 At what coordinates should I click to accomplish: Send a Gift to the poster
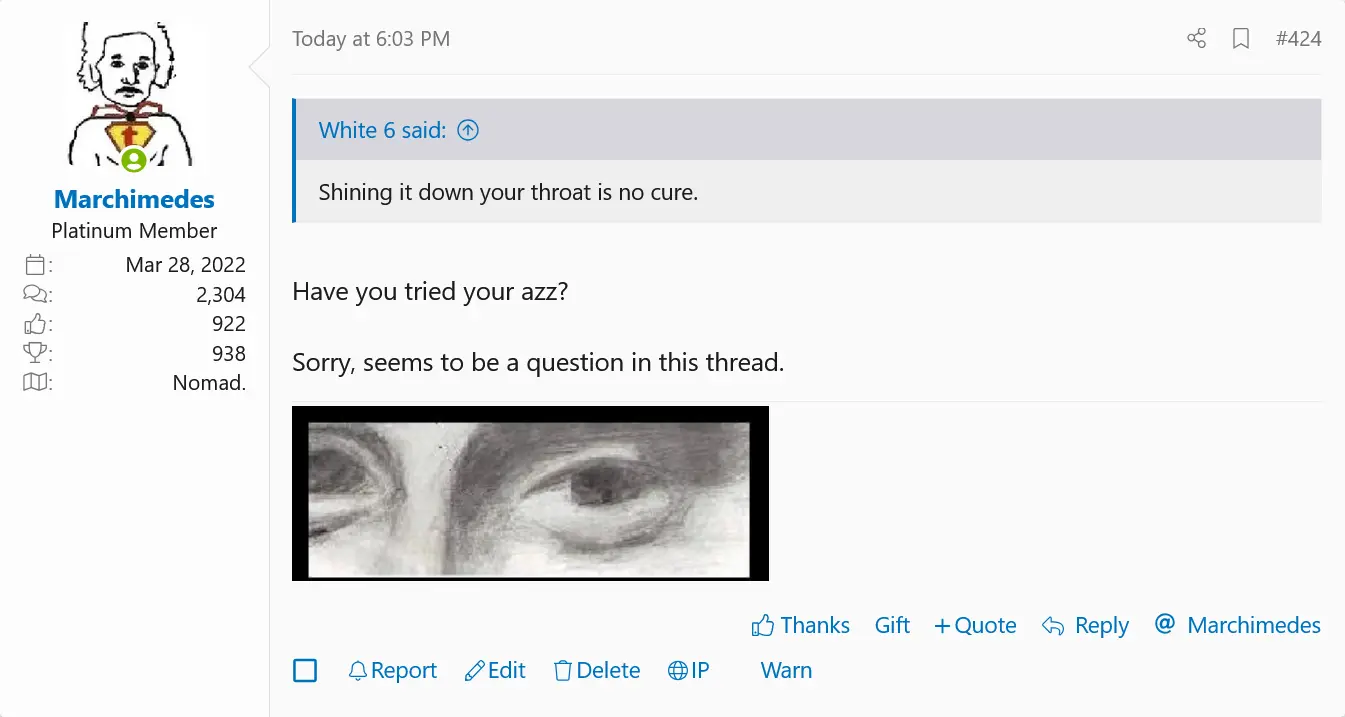[x=892, y=626]
